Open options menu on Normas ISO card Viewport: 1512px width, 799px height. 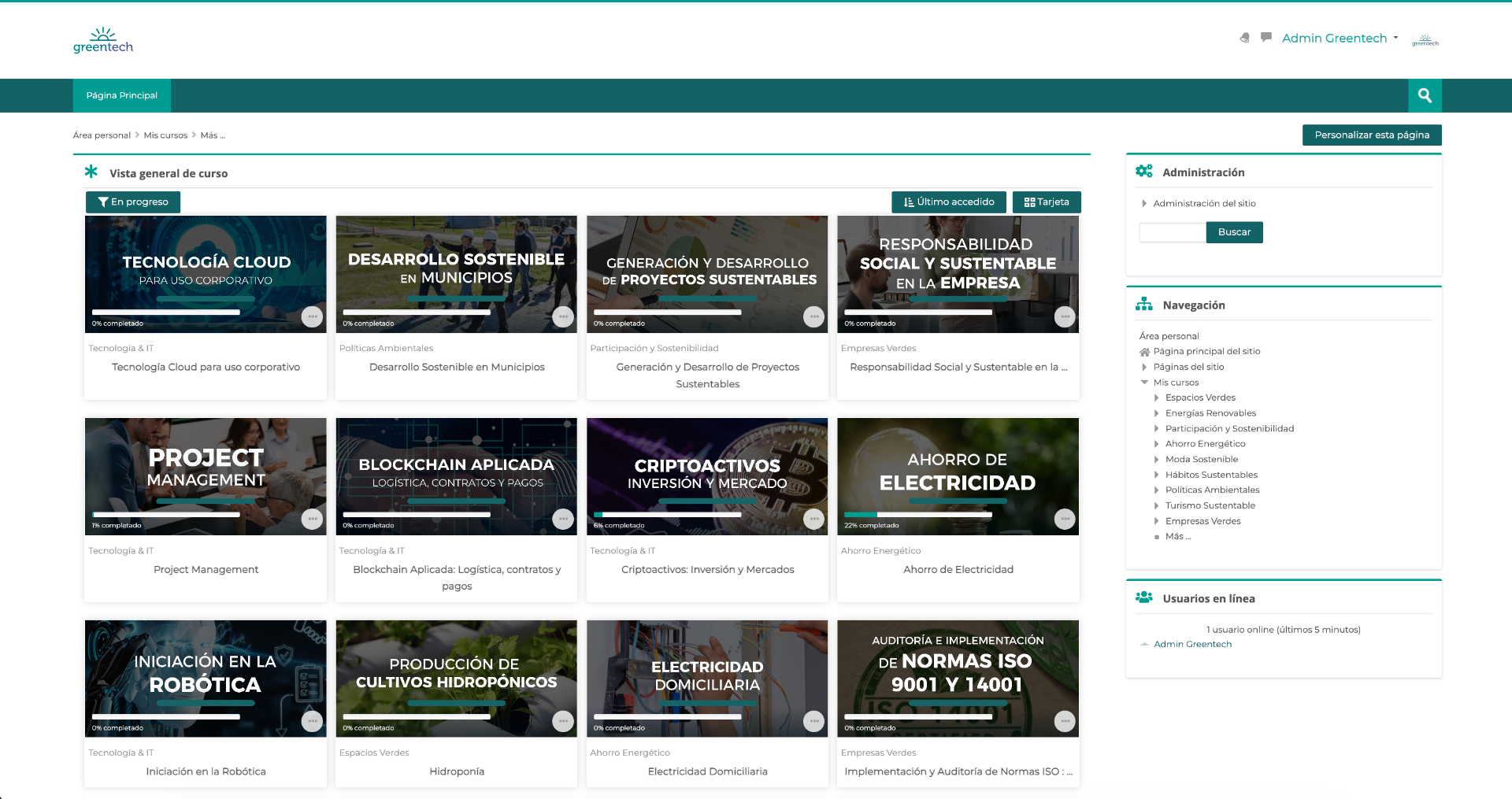tap(1065, 721)
